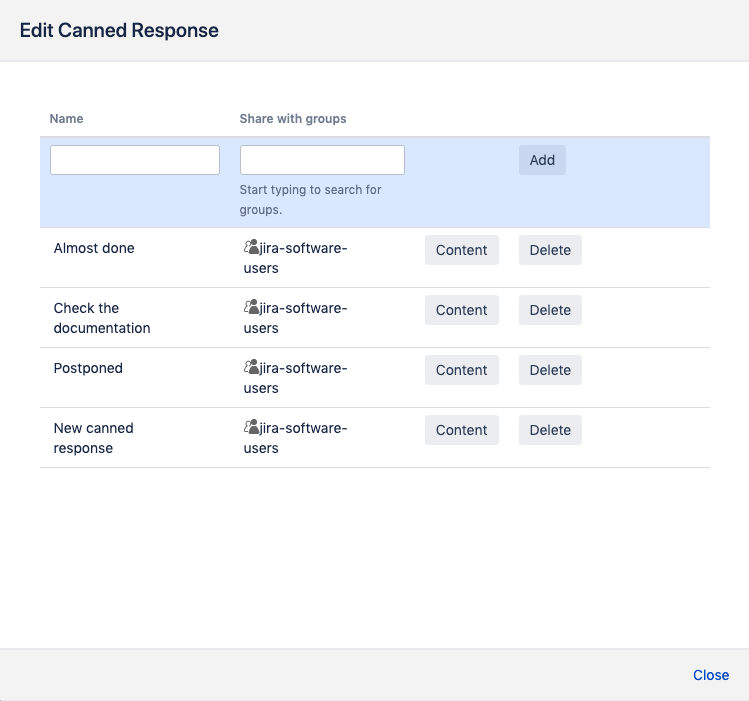Screen dimensions: 749x701
Task: Open Content for New canned response
Action: click(x=461, y=430)
